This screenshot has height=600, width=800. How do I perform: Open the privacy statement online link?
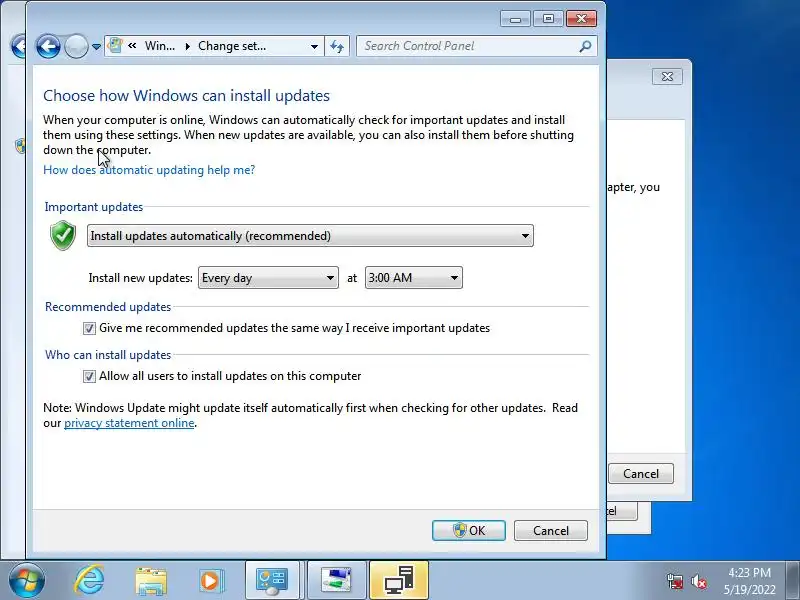point(129,423)
